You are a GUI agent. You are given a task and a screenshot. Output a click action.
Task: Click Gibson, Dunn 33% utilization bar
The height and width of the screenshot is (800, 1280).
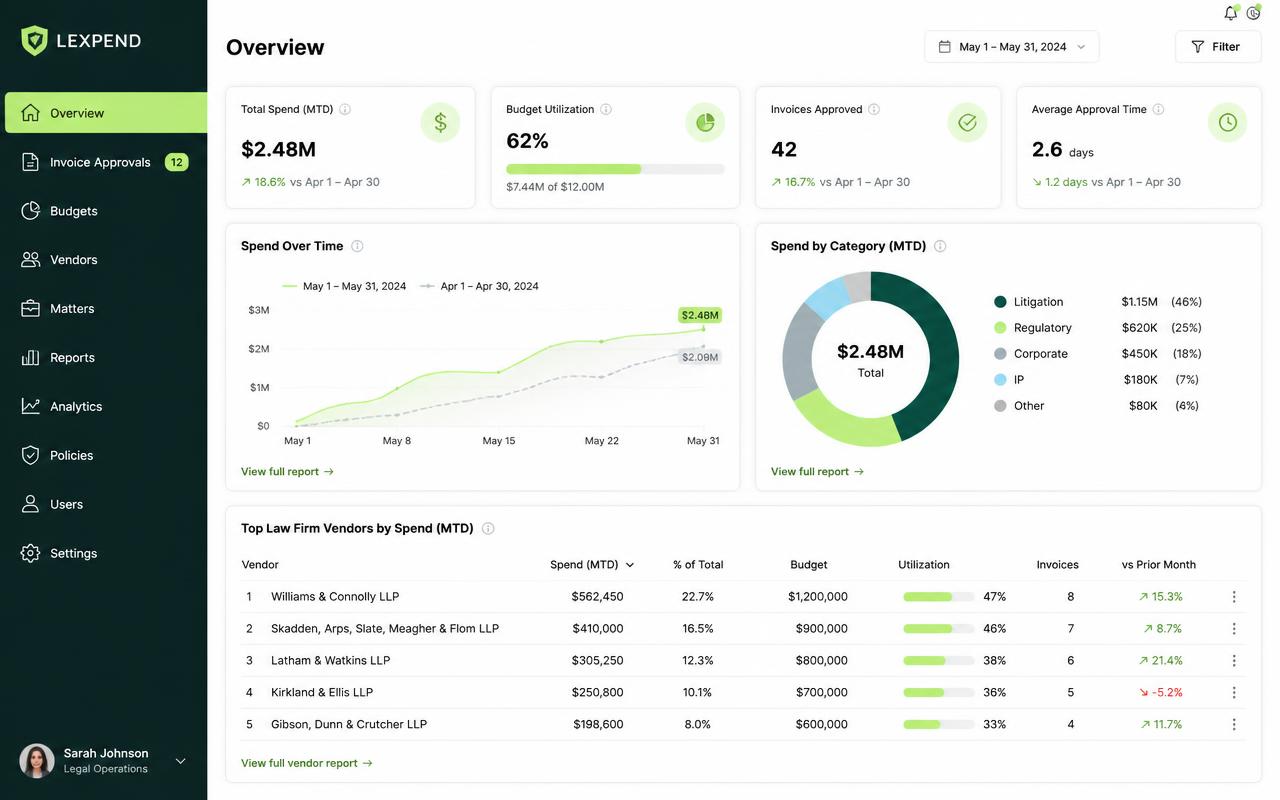[x=939, y=725]
